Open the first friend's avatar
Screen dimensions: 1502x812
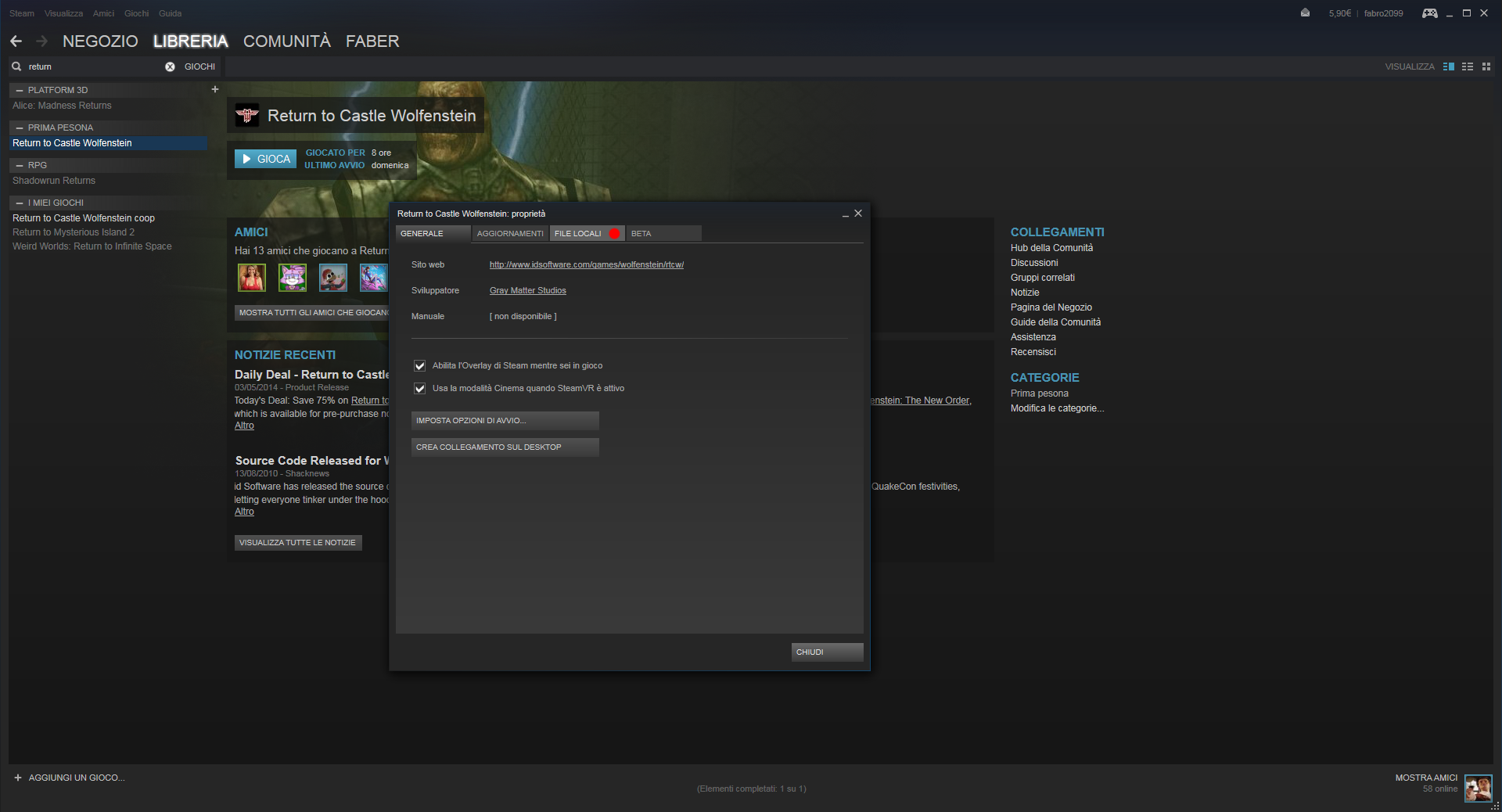coord(252,278)
